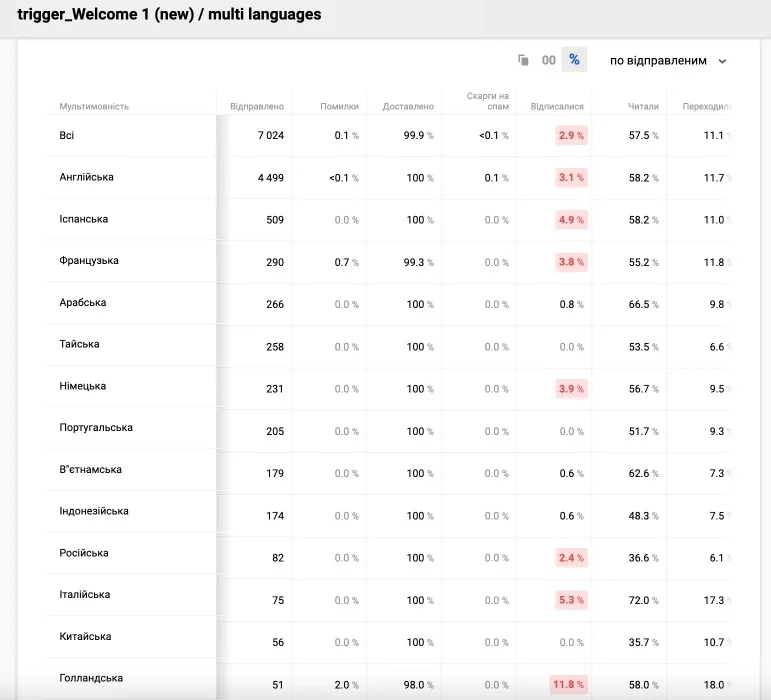Viewport: 771px width, 700px height.
Task: Click the 'Доставлено' column header
Action: click(x=408, y=106)
